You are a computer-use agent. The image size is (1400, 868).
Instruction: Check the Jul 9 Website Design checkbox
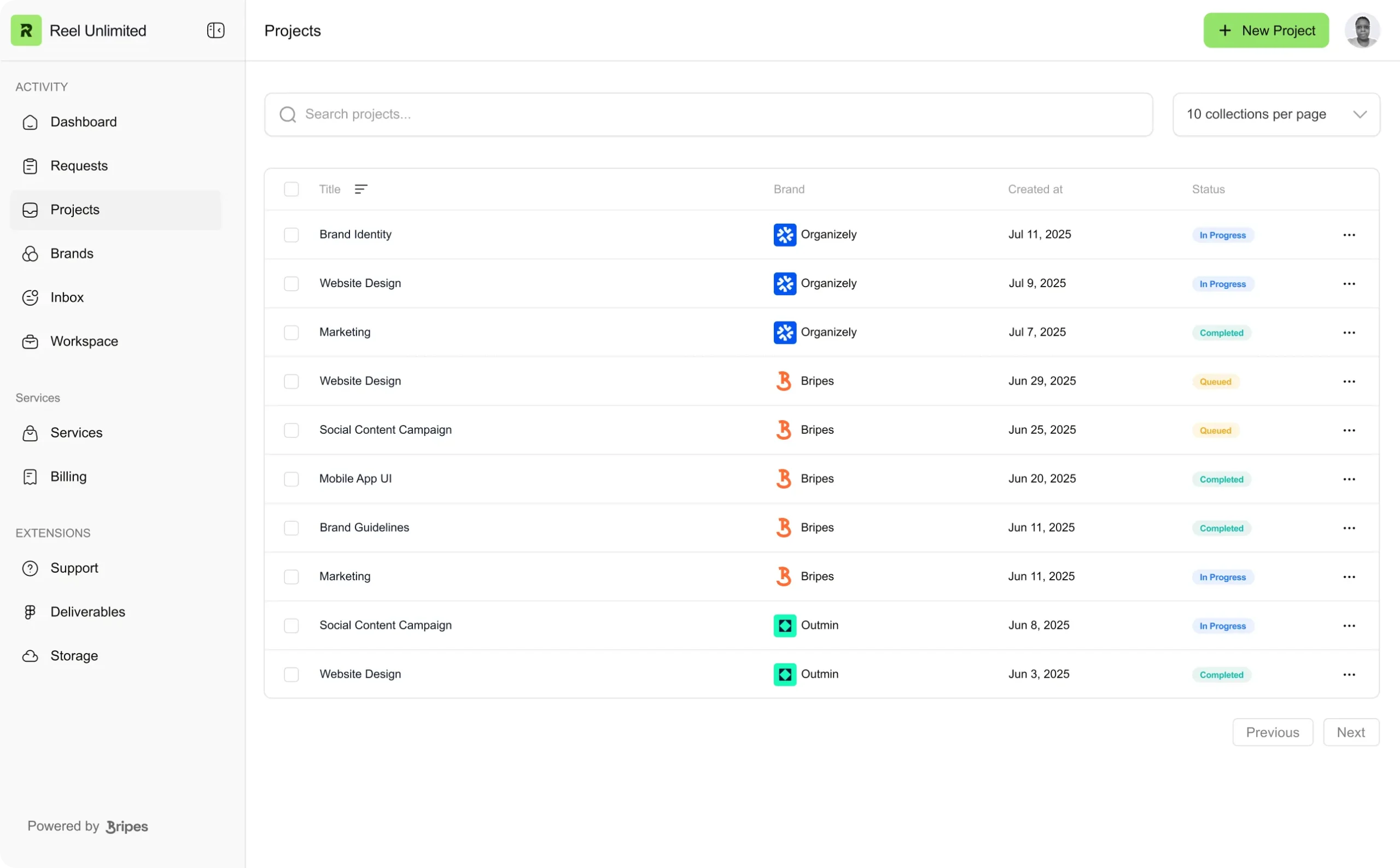coord(291,284)
